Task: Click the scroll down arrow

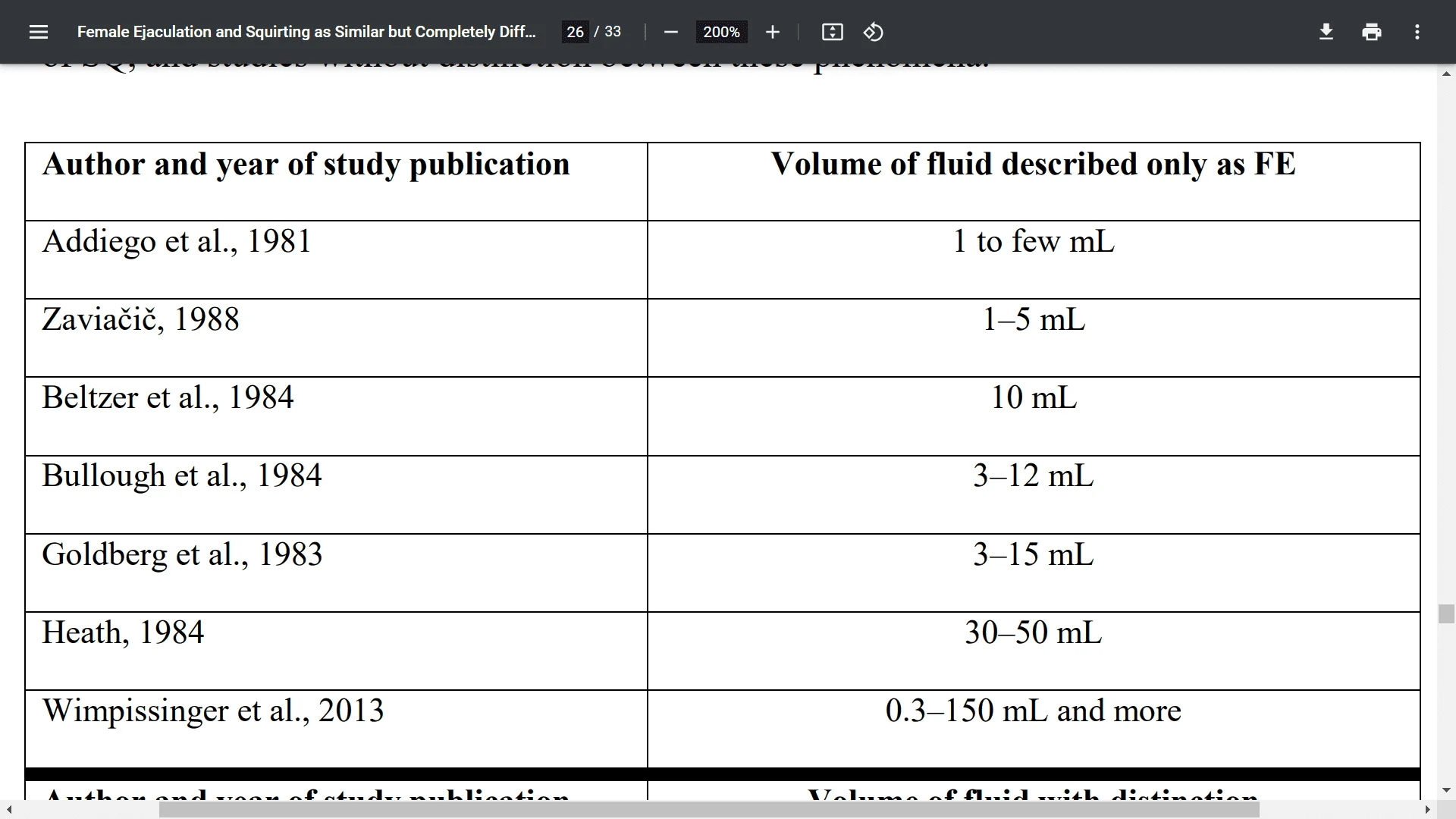Action: click(1446, 790)
